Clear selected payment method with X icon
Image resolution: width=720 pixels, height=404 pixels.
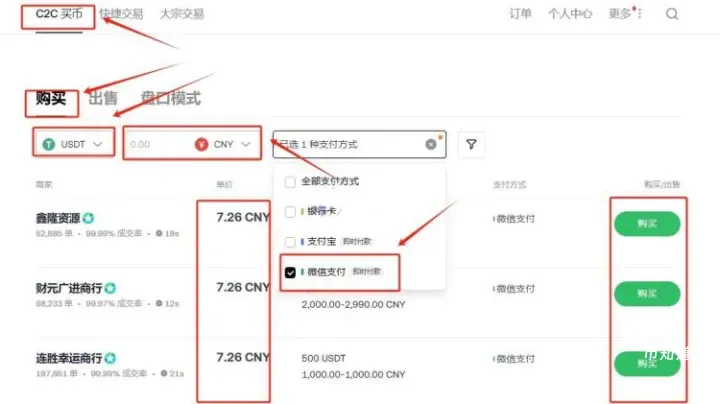pyautogui.click(x=431, y=144)
